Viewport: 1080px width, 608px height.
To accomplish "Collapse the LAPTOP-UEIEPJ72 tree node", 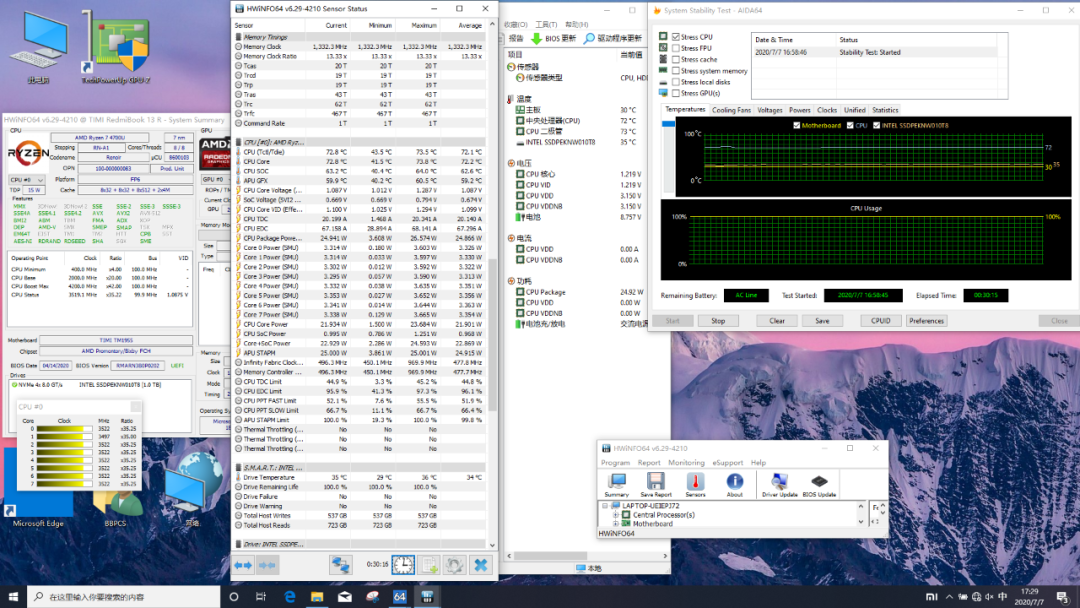I will point(605,506).
